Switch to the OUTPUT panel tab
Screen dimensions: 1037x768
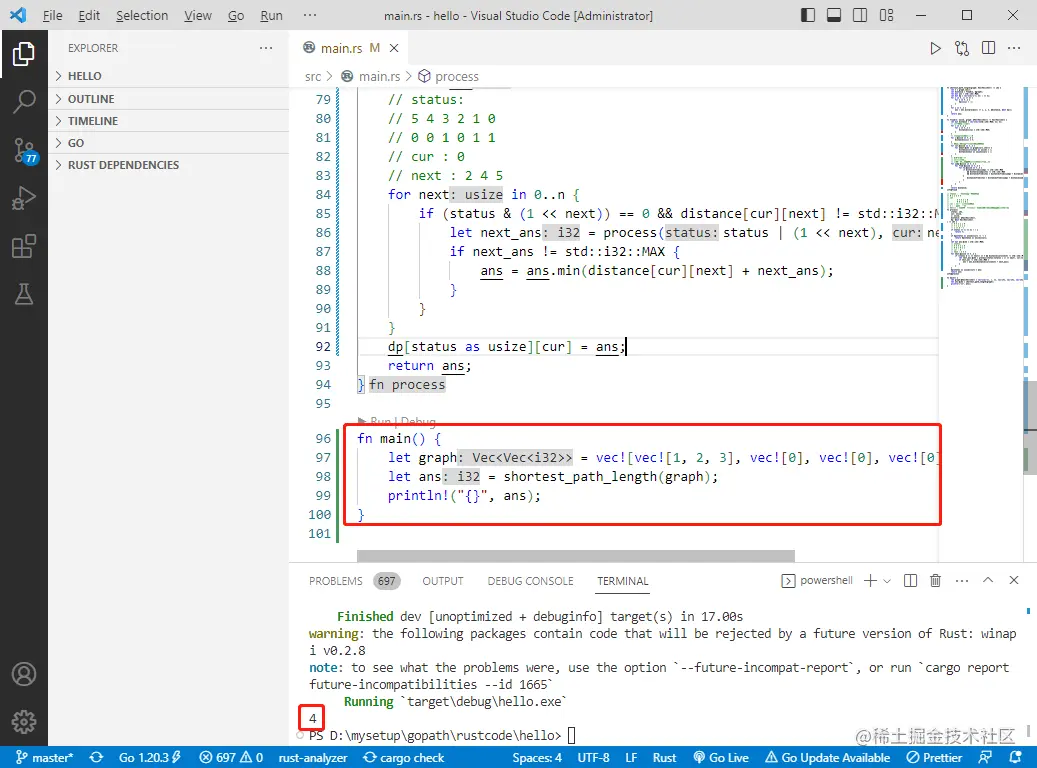(x=443, y=581)
